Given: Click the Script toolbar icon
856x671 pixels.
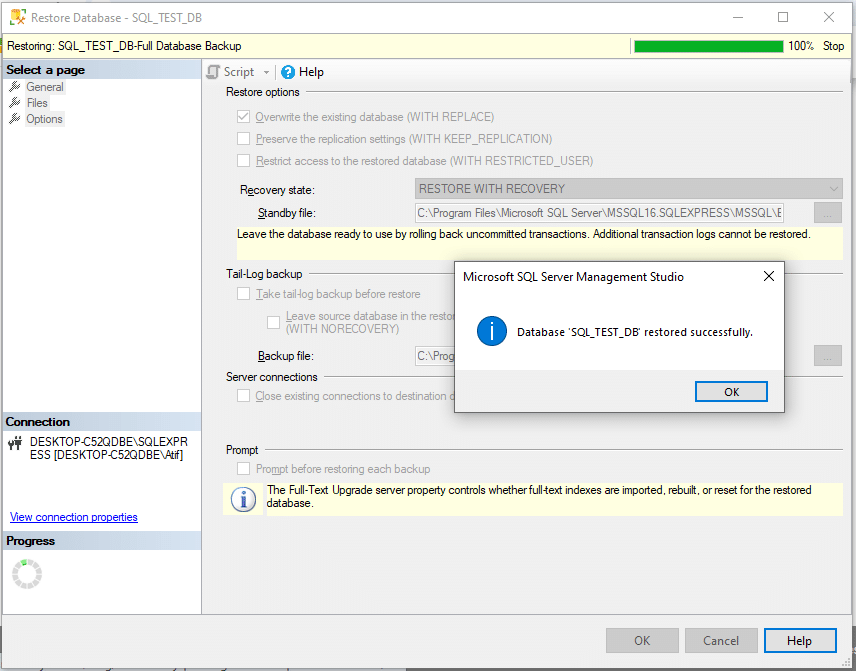Looking at the screenshot, I should tap(213, 72).
